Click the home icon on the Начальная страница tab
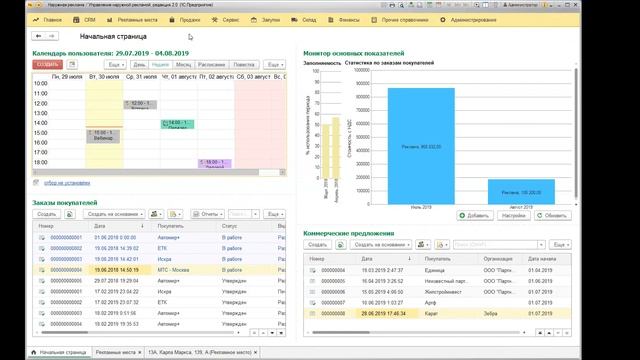This screenshot has width=640, height=360. pyautogui.click(x=34, y=352)
